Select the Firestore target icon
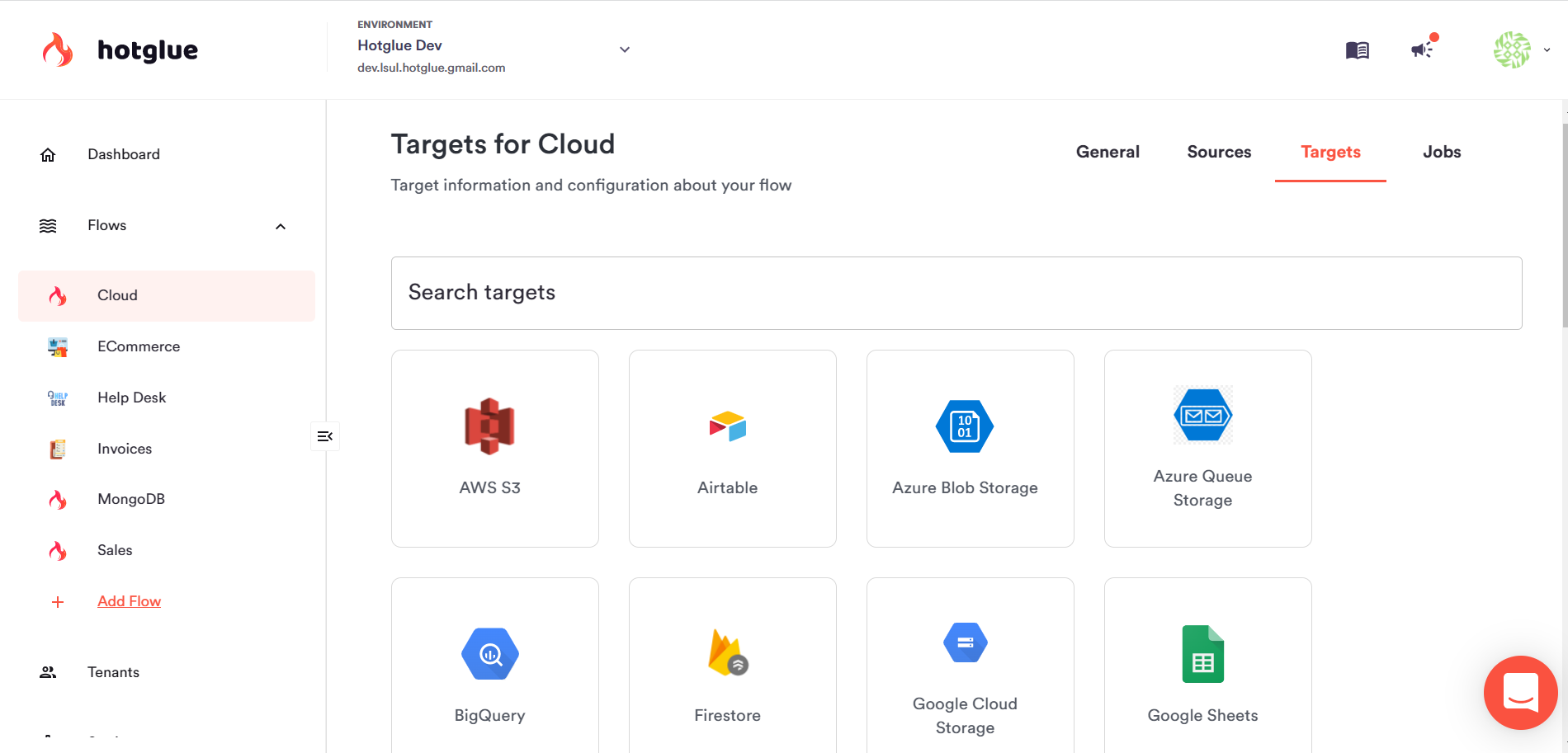 point(728,653)
